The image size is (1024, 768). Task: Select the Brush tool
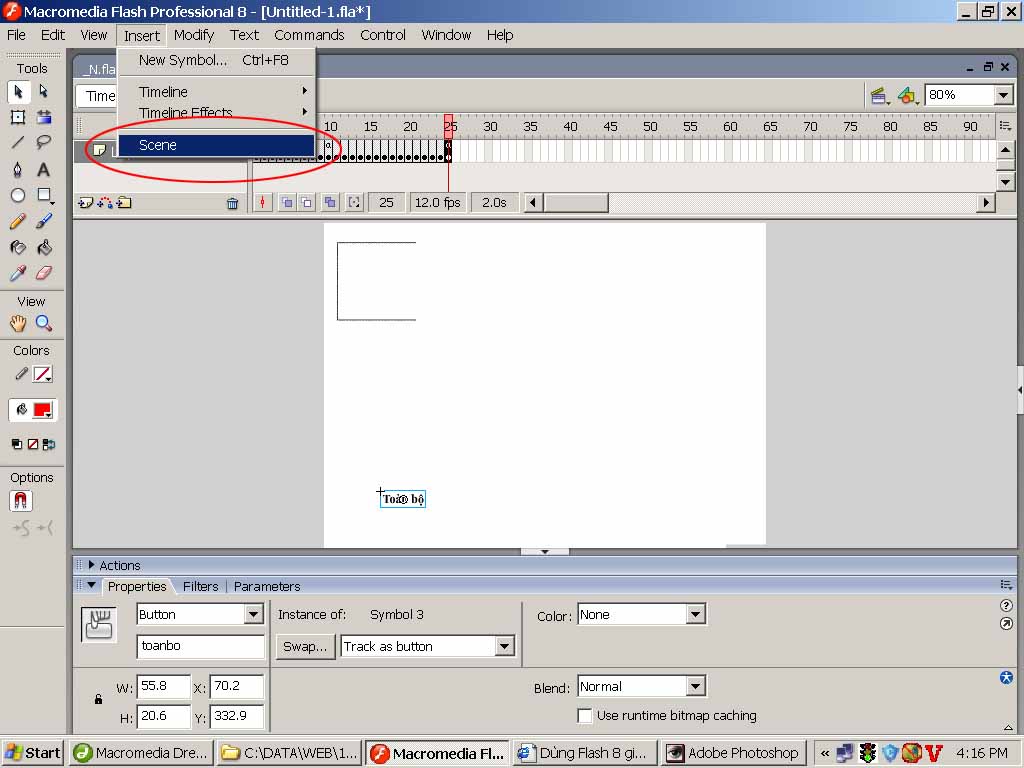click(44, 221)
